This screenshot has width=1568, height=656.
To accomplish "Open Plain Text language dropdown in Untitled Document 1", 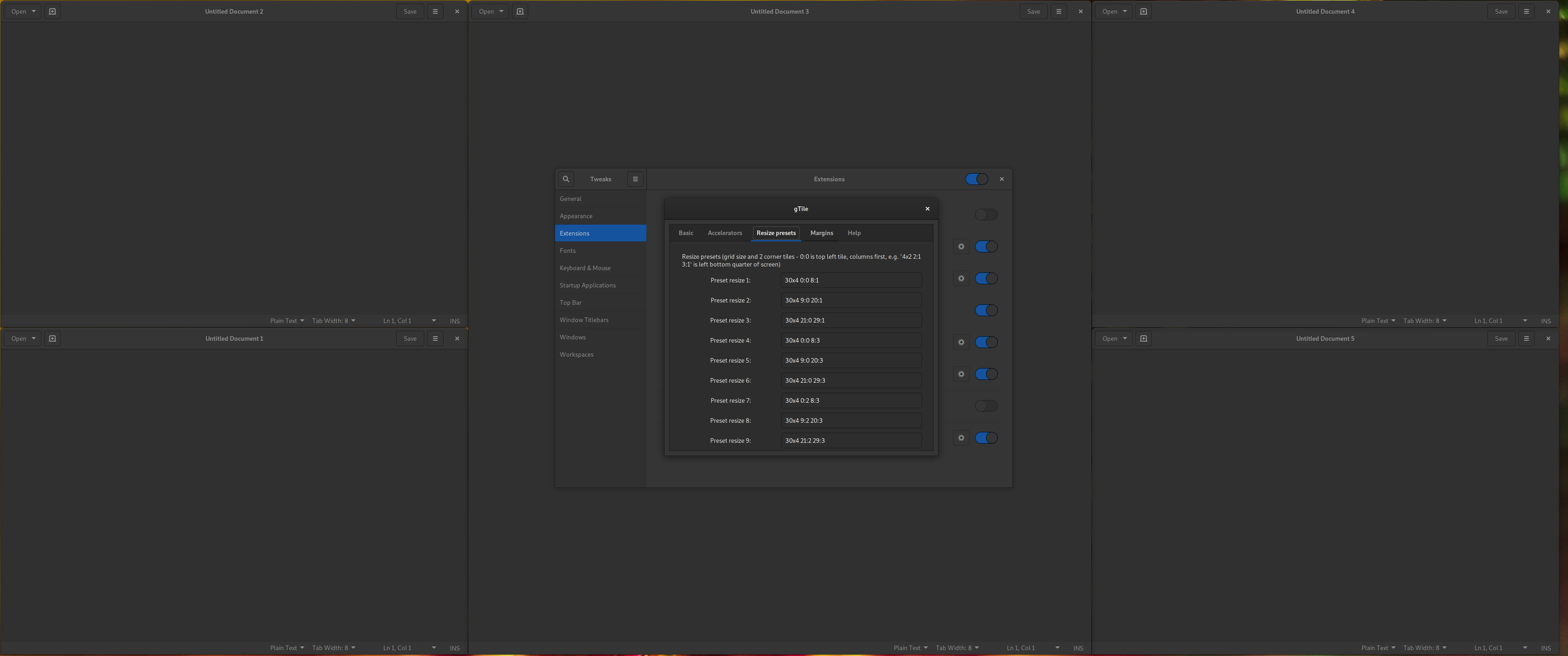I will click(287, 648).
